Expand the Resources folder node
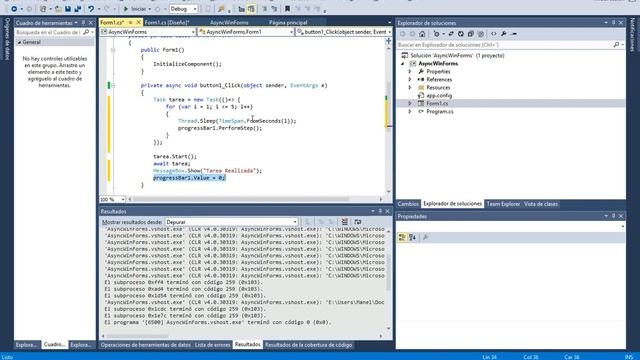Viewport: 640px width, 360px height. pos(410,87)
